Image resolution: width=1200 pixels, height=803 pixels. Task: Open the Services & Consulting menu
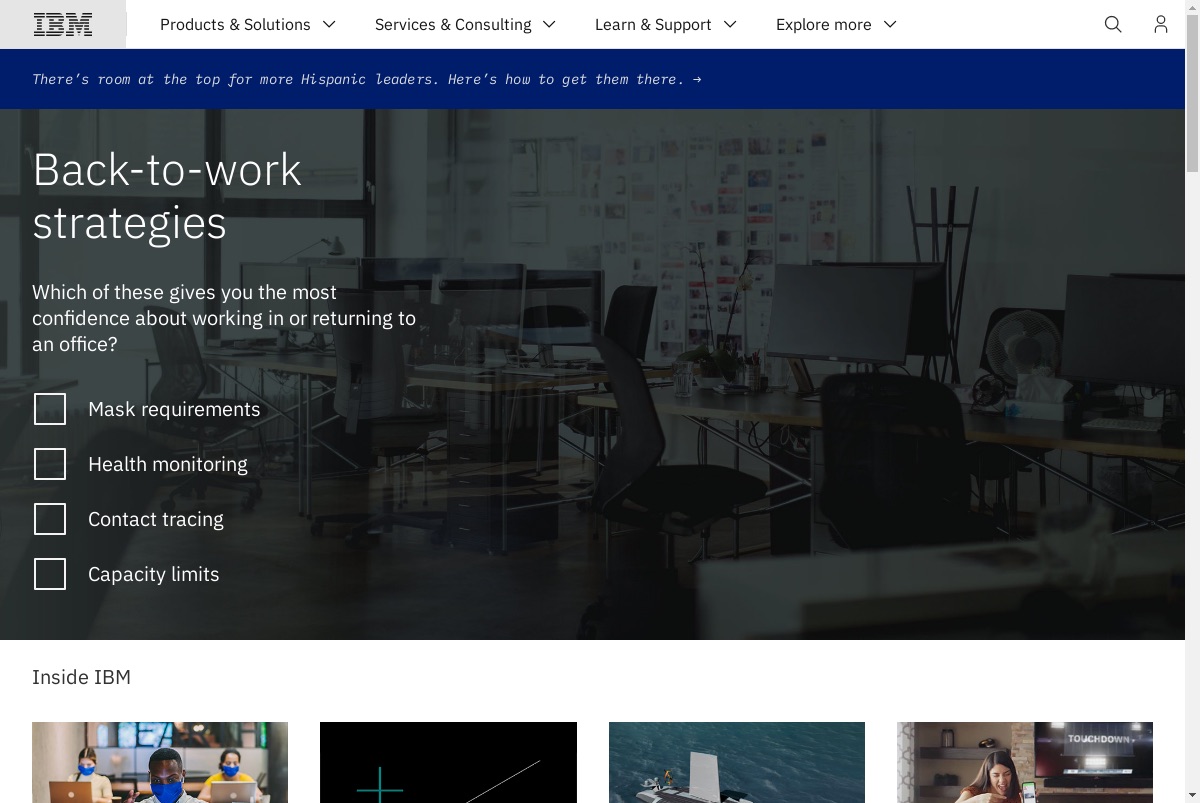click(465, 24)
